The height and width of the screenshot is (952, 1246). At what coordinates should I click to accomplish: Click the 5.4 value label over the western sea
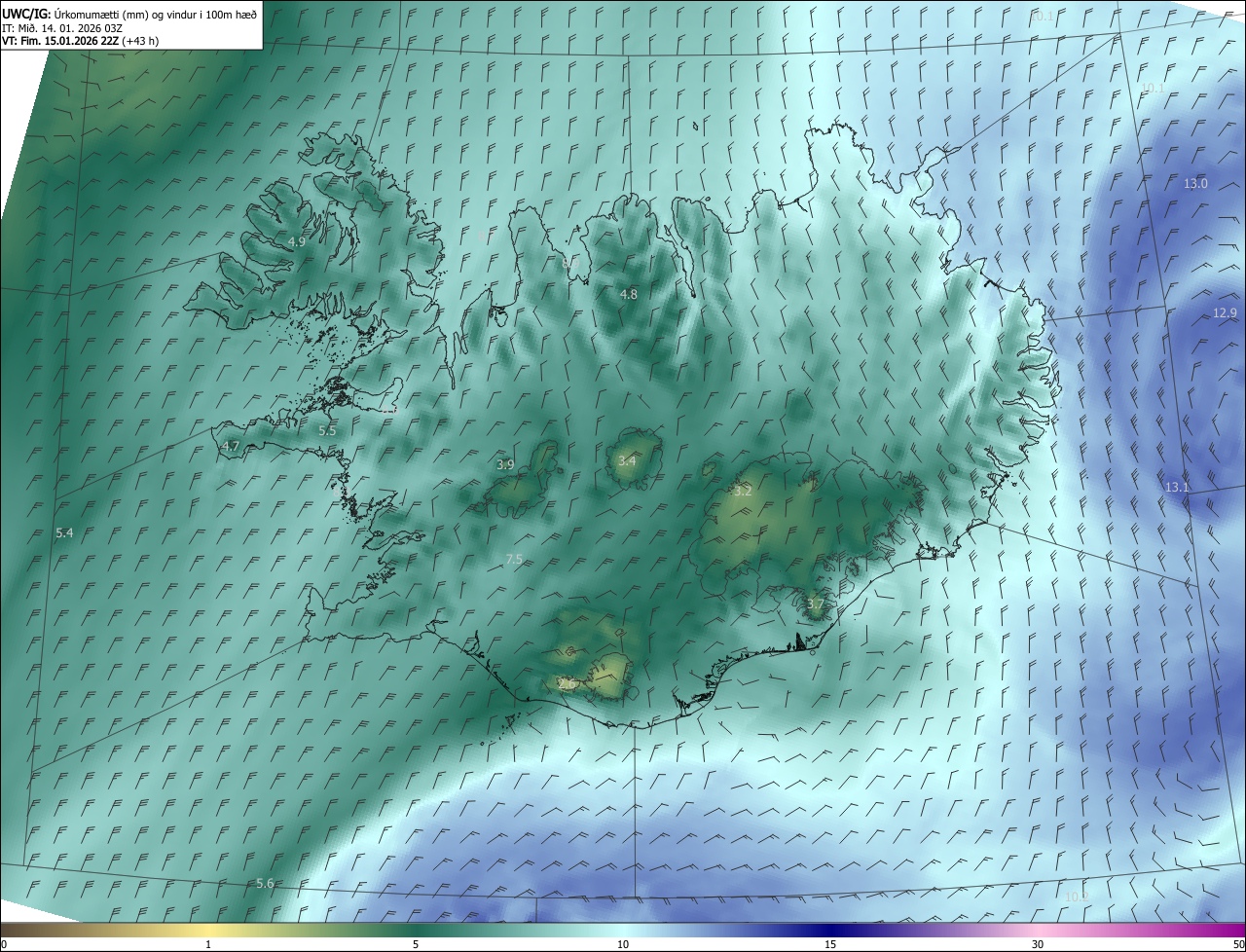click(65, 532)
